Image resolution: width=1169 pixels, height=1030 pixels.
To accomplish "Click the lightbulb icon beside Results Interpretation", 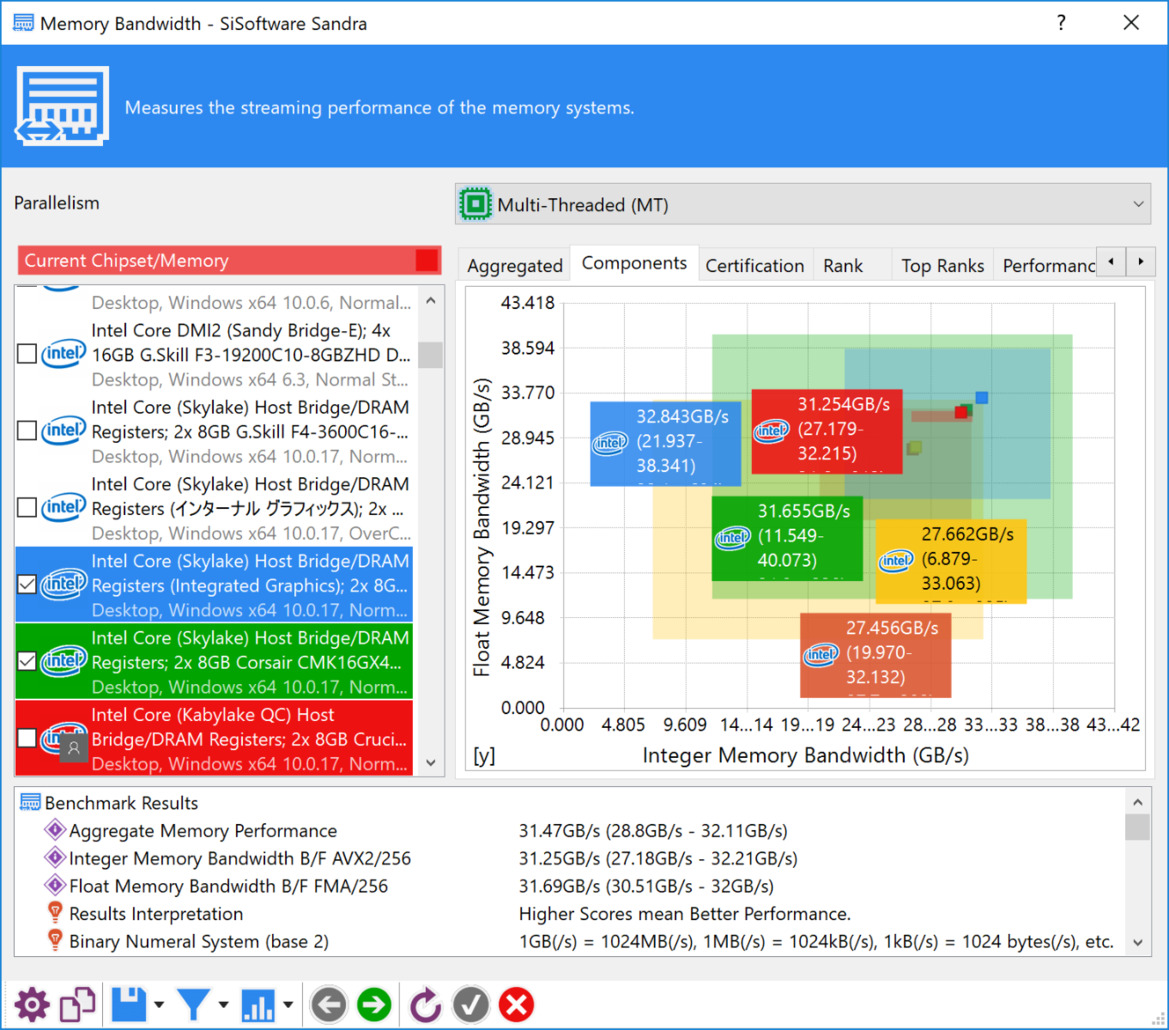I will [x=54, y=912].
